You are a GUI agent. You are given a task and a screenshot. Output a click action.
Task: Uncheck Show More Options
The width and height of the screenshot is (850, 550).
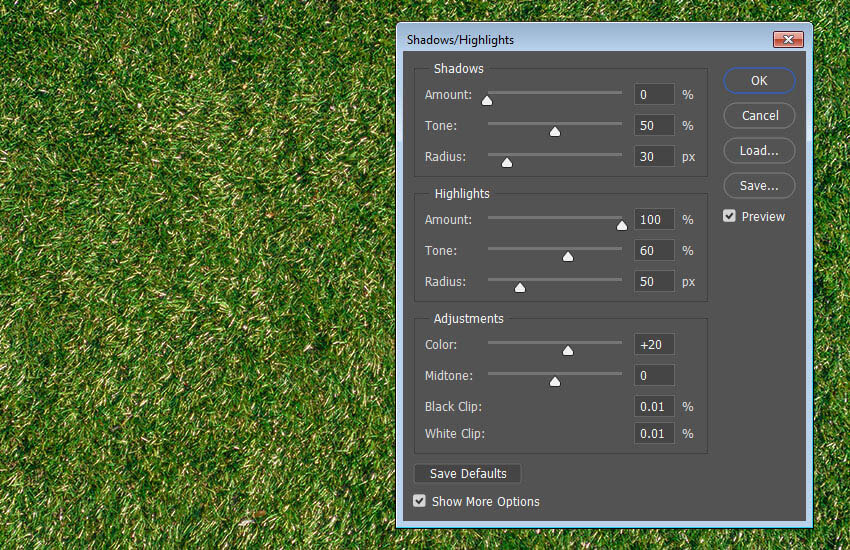point(420,502)
